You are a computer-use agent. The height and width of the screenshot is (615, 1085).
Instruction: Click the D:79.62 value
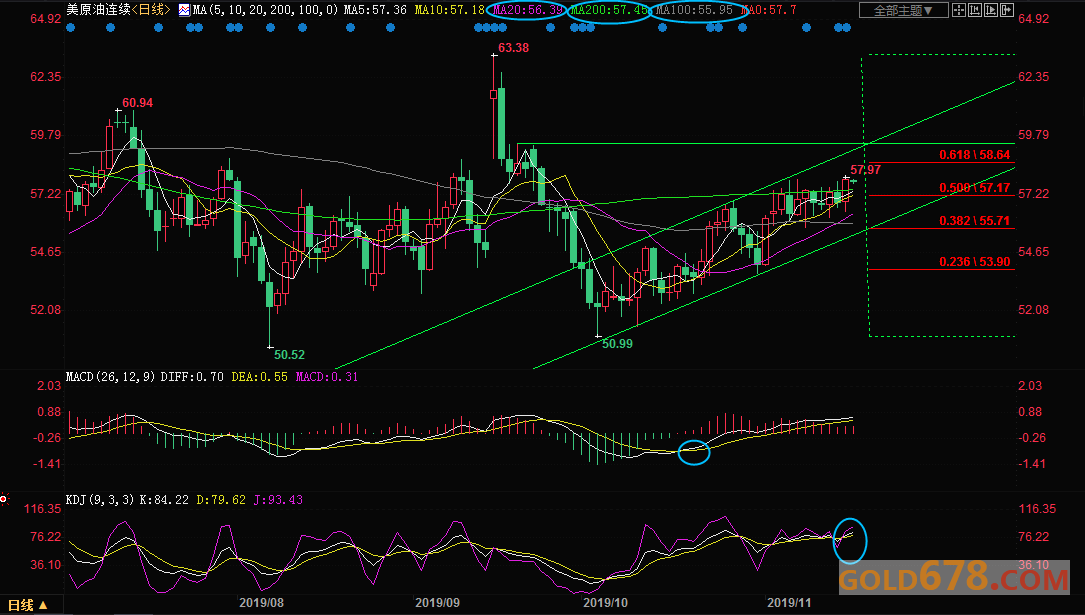point(221,499)
